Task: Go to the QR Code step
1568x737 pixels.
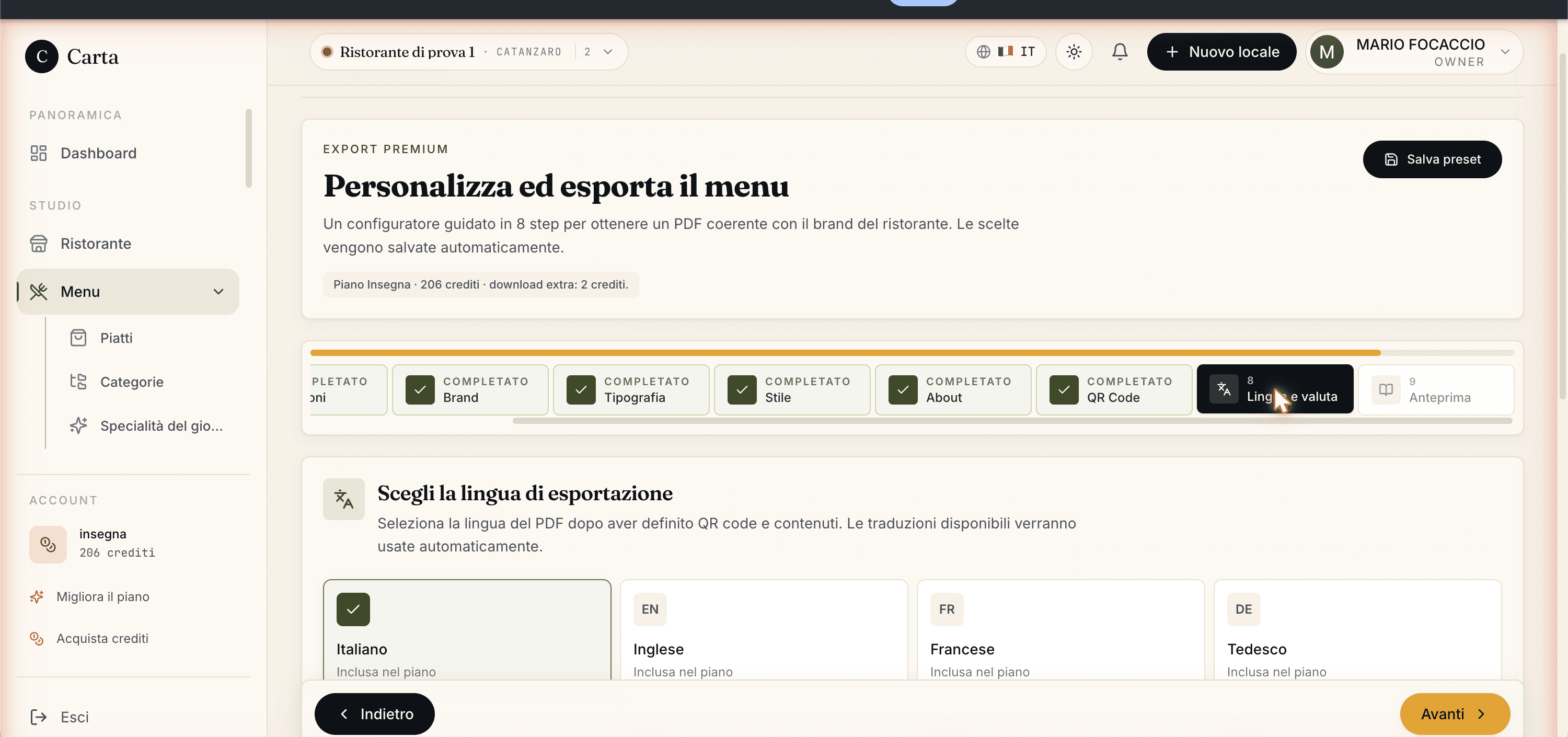Action: coord(1114,389)
